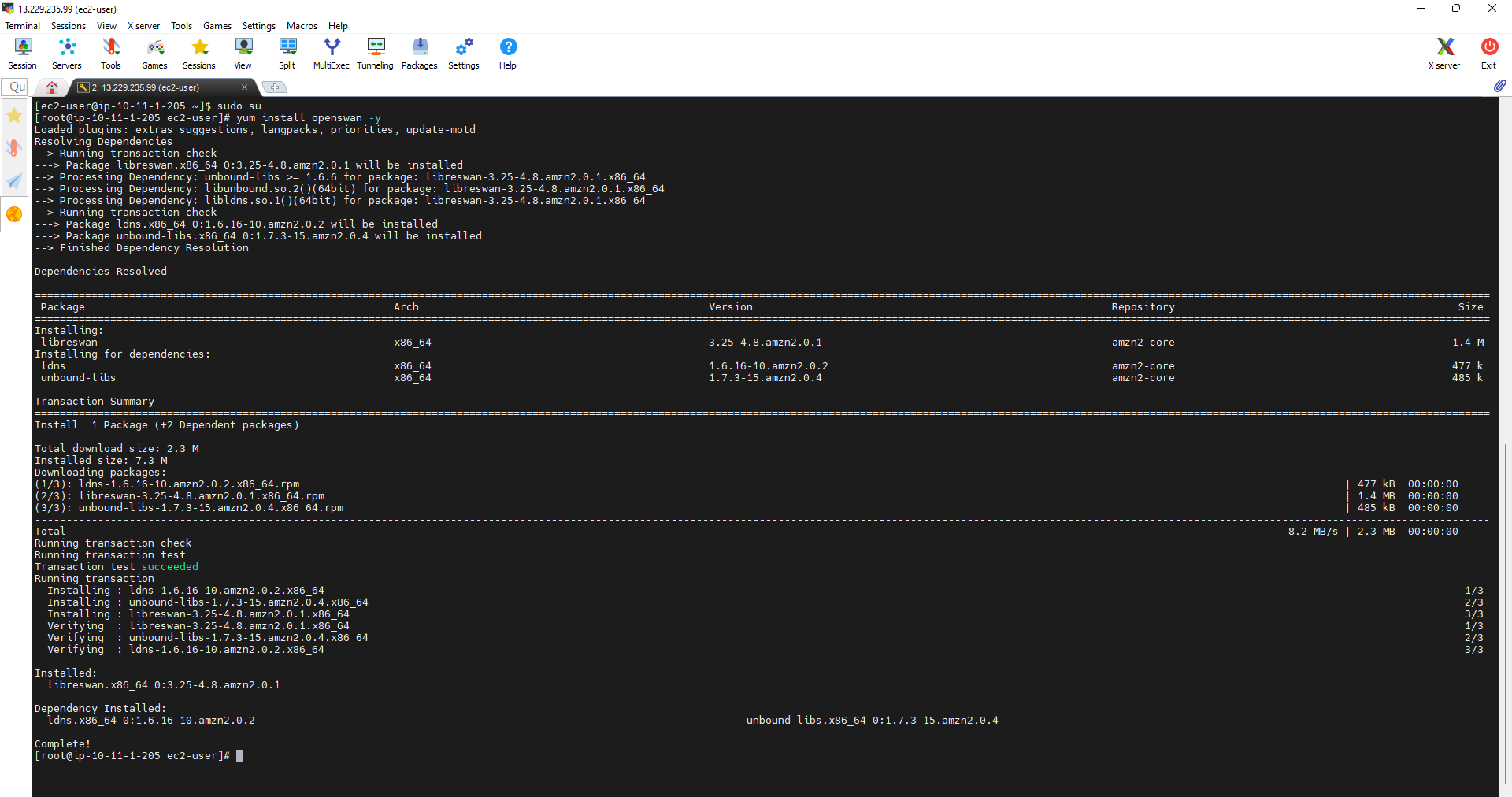Click the green 'succeeded' text
The image size is (1512, 797).
[x=170, y=567]
